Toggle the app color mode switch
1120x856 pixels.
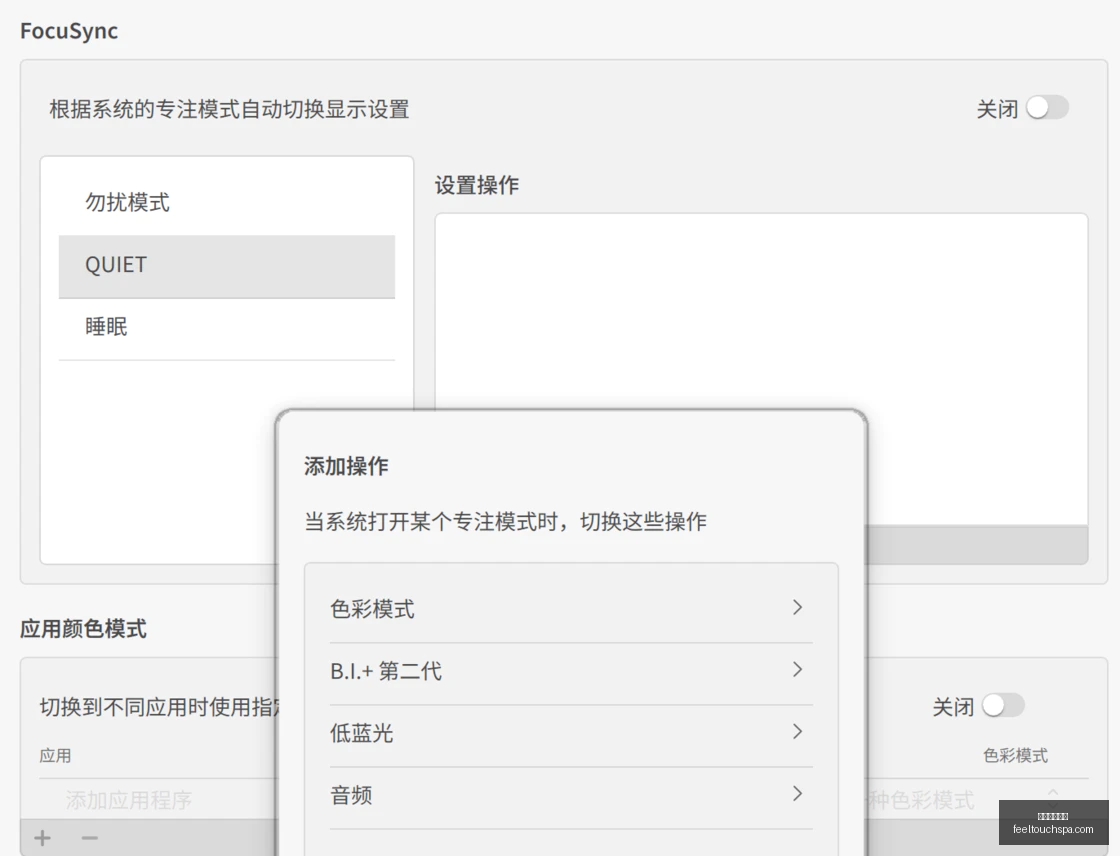(x=1003, y=706)
